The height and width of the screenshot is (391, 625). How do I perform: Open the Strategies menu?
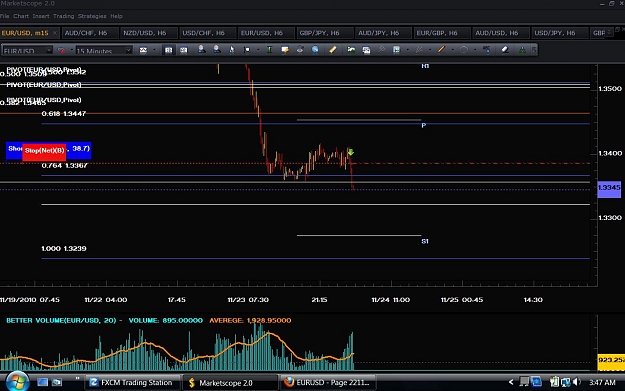click(x=92, y=16)
